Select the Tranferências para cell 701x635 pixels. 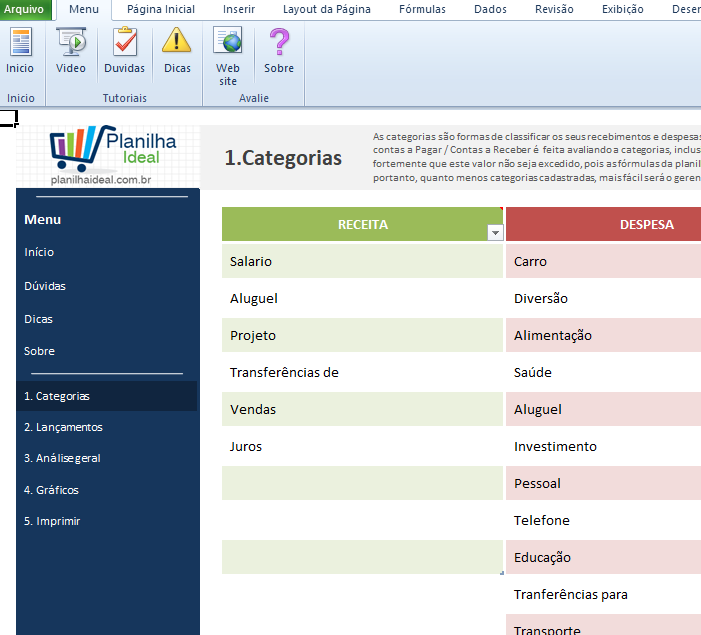(x=604, y=594)
